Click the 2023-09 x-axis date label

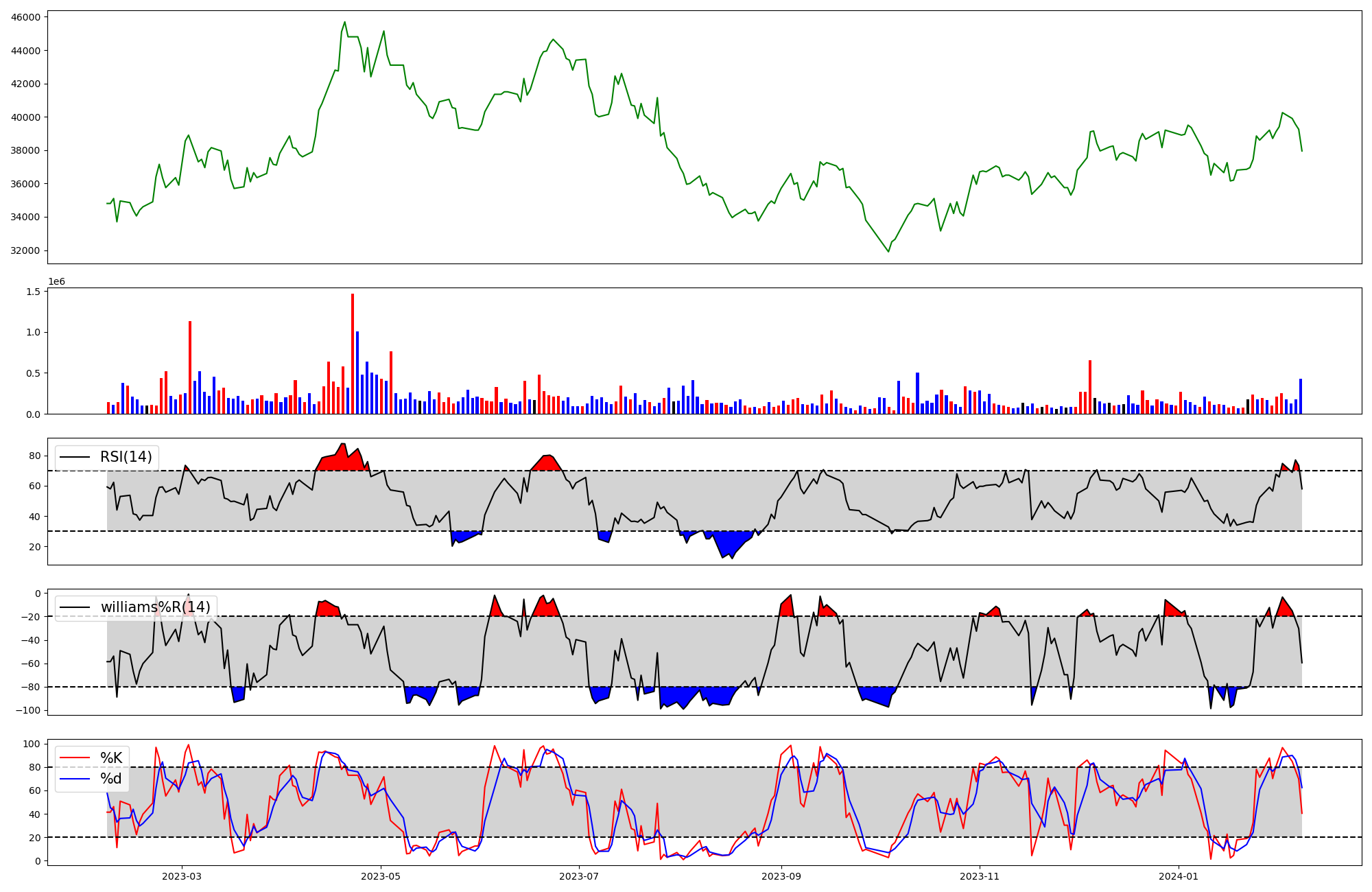point(781,876)
